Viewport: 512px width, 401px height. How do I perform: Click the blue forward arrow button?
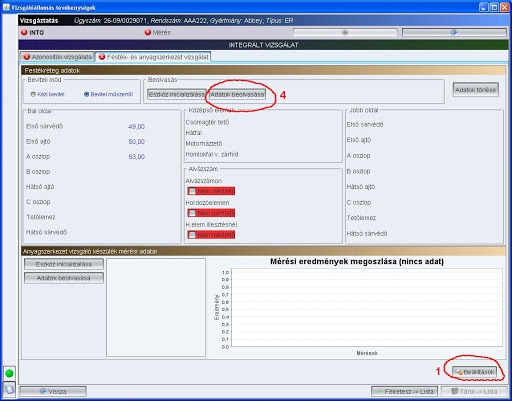[x=454, y=32]
